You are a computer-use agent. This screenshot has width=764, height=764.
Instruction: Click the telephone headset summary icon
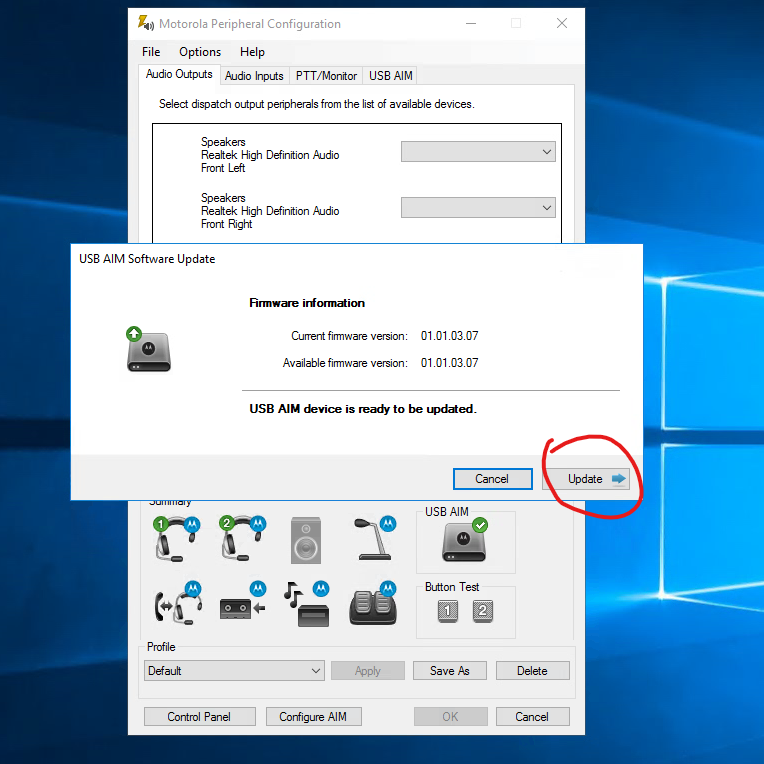pos(178,603)
